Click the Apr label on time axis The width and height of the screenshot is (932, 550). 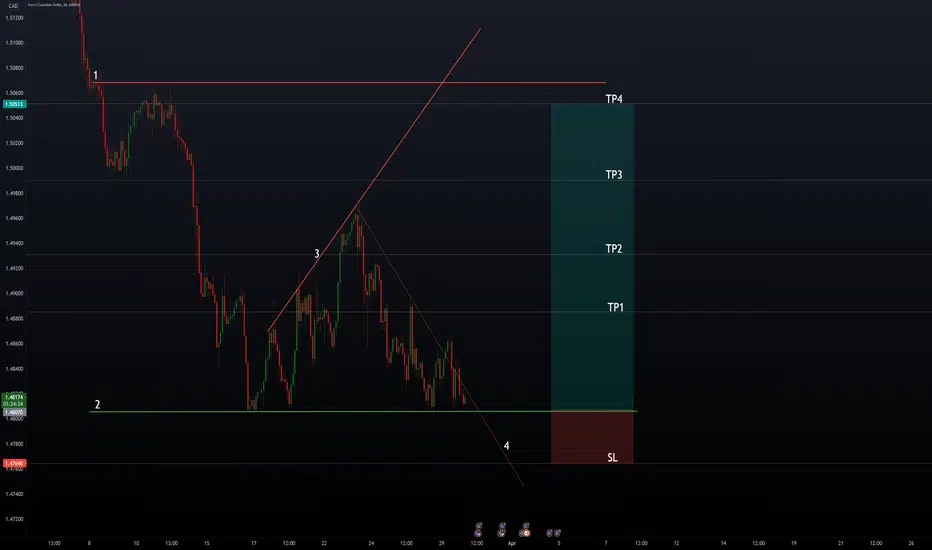coord(512,543)
